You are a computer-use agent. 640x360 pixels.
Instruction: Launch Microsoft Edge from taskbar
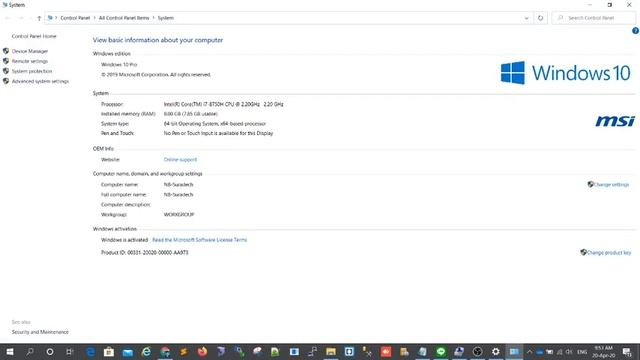point(90,352)
